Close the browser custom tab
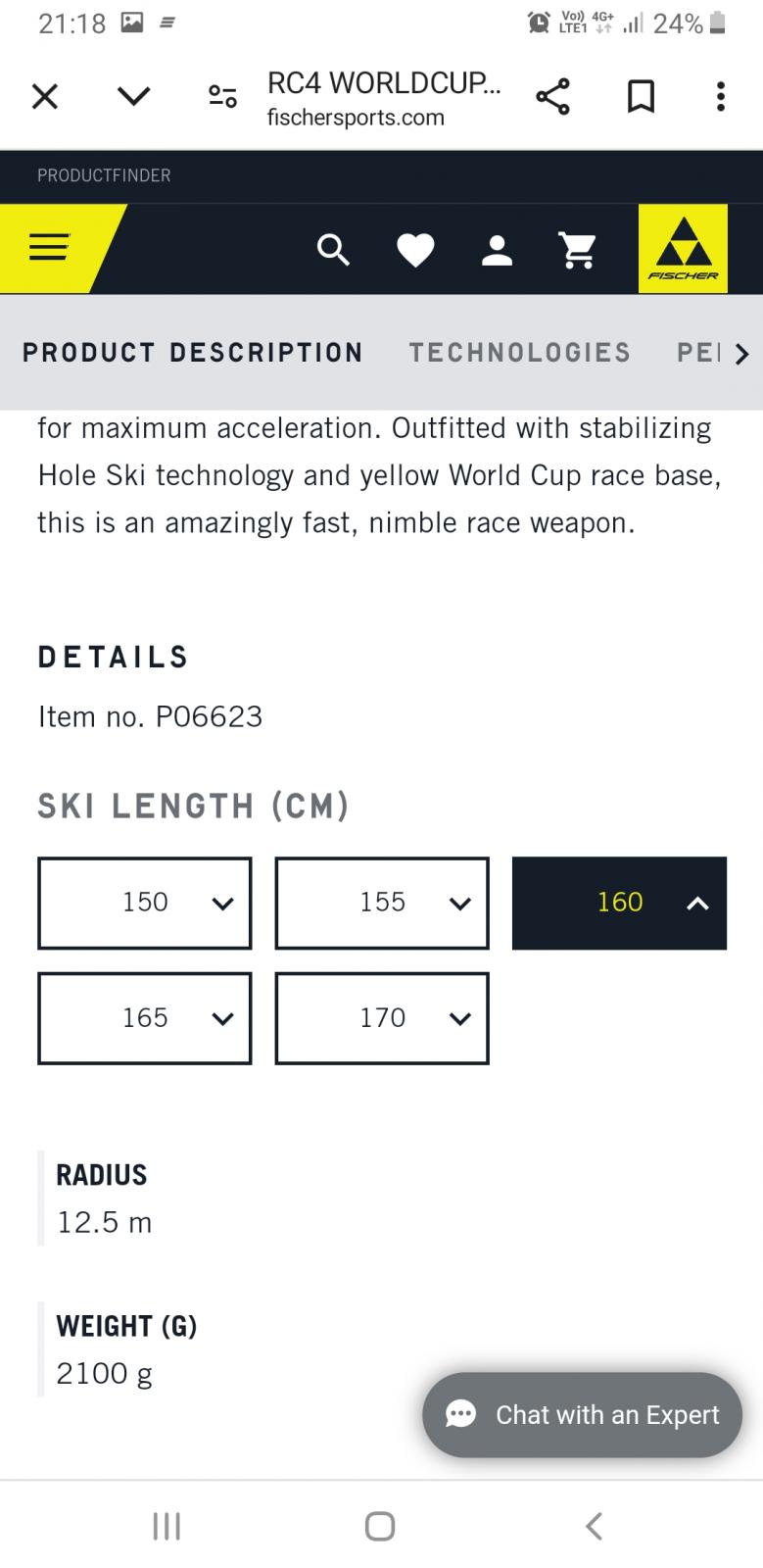This screenshot has height=1568, width=763. (45, 96)
